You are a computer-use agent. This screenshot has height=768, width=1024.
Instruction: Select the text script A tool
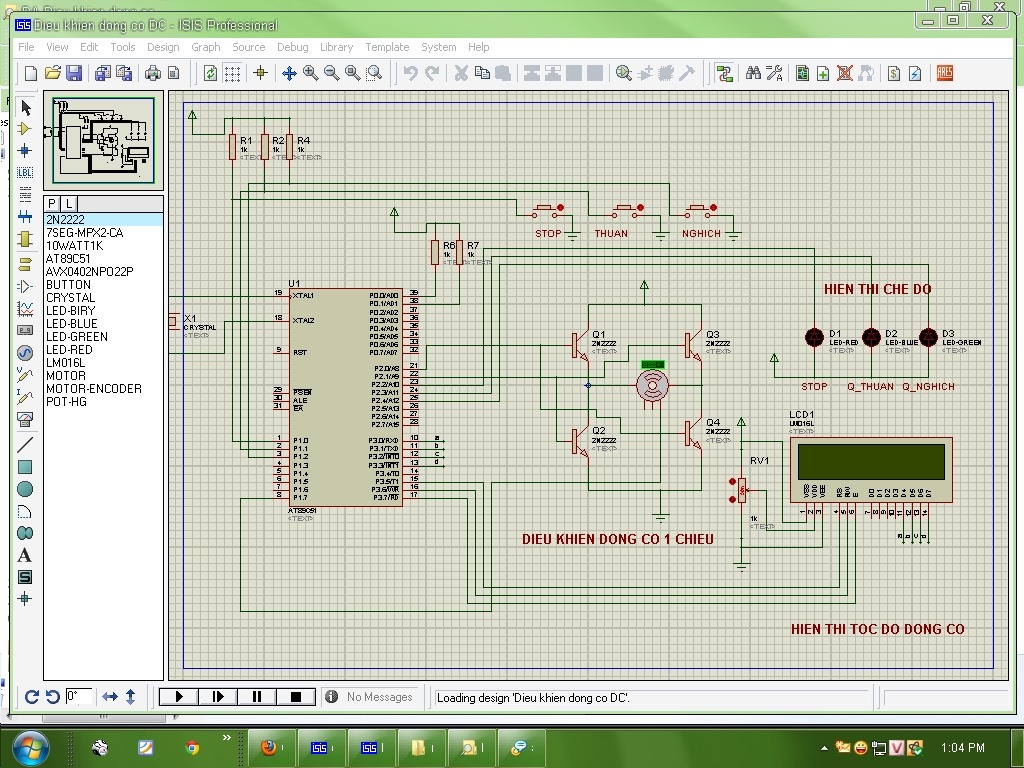[25, 556]
